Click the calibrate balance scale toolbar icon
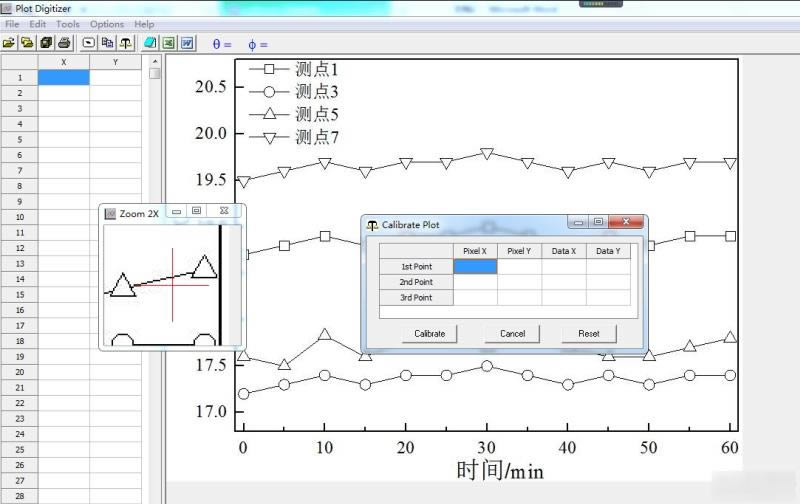800x504 pixels. click(x=126, y=43)
